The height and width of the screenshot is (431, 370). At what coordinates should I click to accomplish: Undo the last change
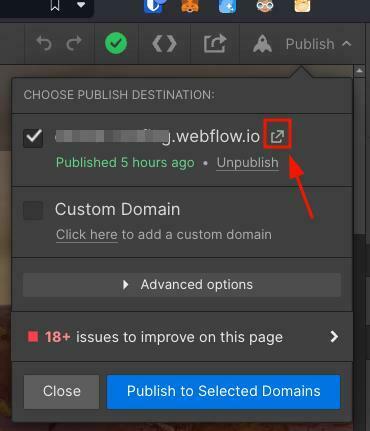tap(44, 43)
